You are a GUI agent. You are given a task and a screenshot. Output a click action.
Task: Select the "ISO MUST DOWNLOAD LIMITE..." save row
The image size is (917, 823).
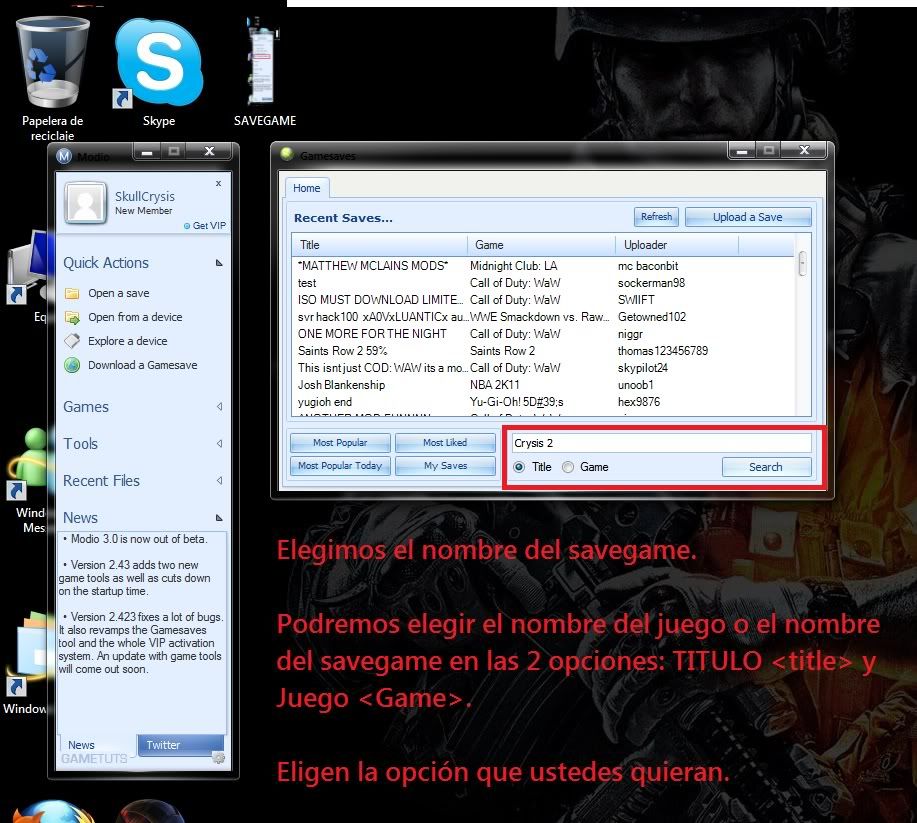544,300
